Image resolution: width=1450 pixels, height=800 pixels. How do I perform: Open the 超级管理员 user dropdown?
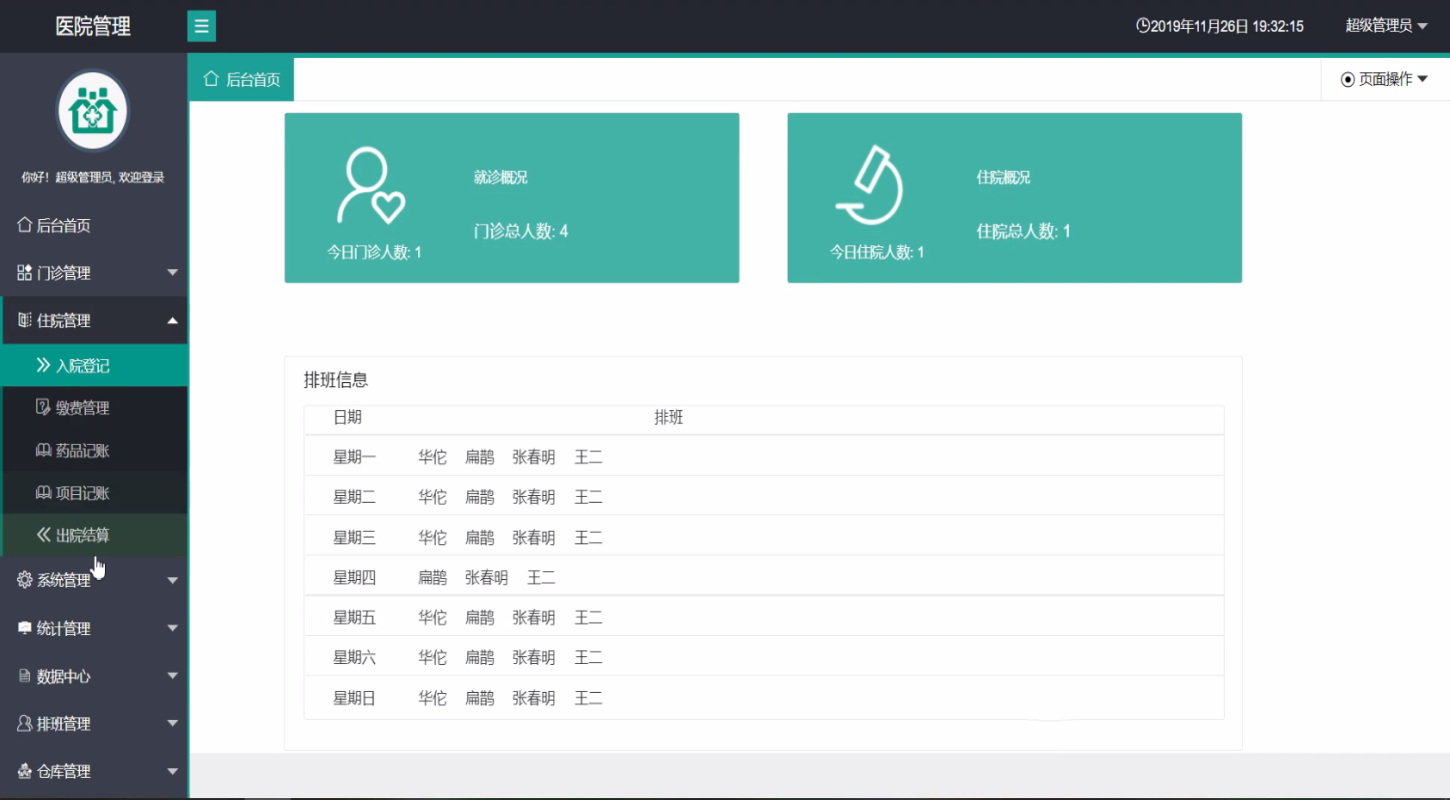point(1385,26)
